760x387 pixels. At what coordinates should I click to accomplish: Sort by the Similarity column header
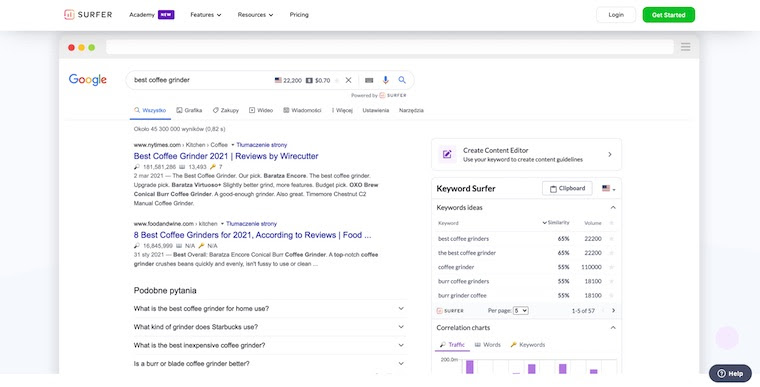555,223
